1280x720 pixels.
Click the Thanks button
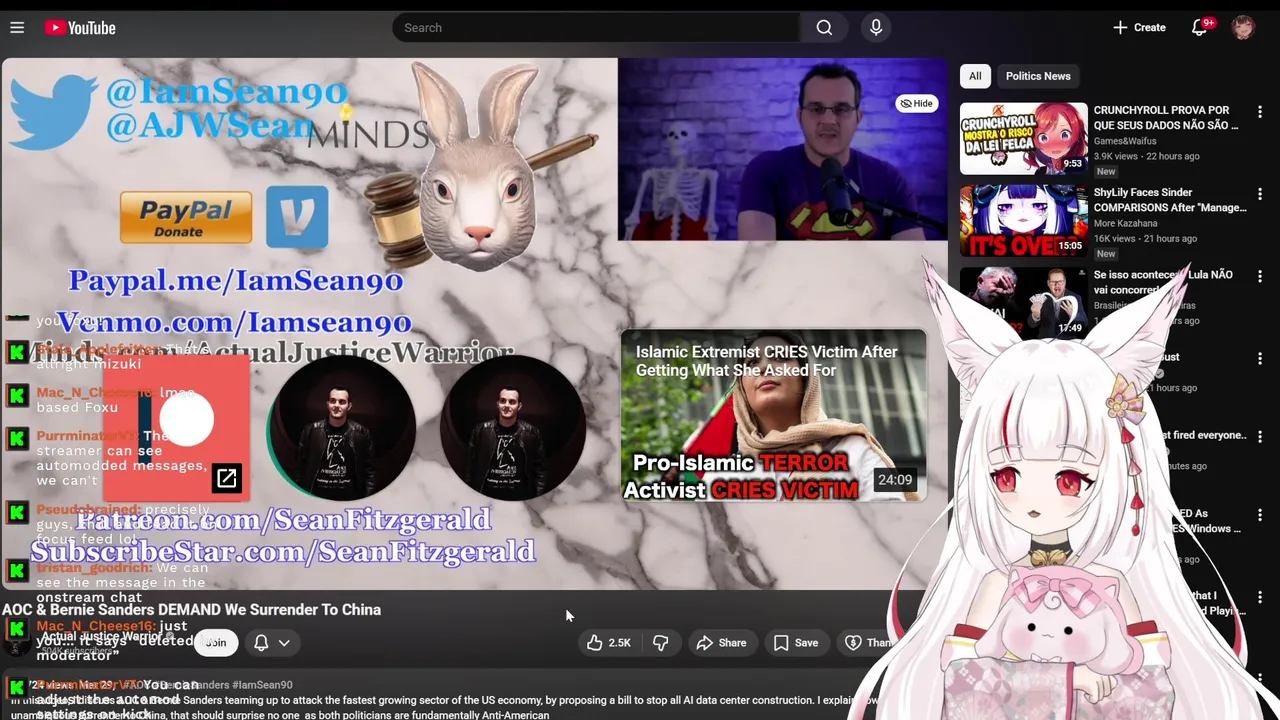[870, 643]
